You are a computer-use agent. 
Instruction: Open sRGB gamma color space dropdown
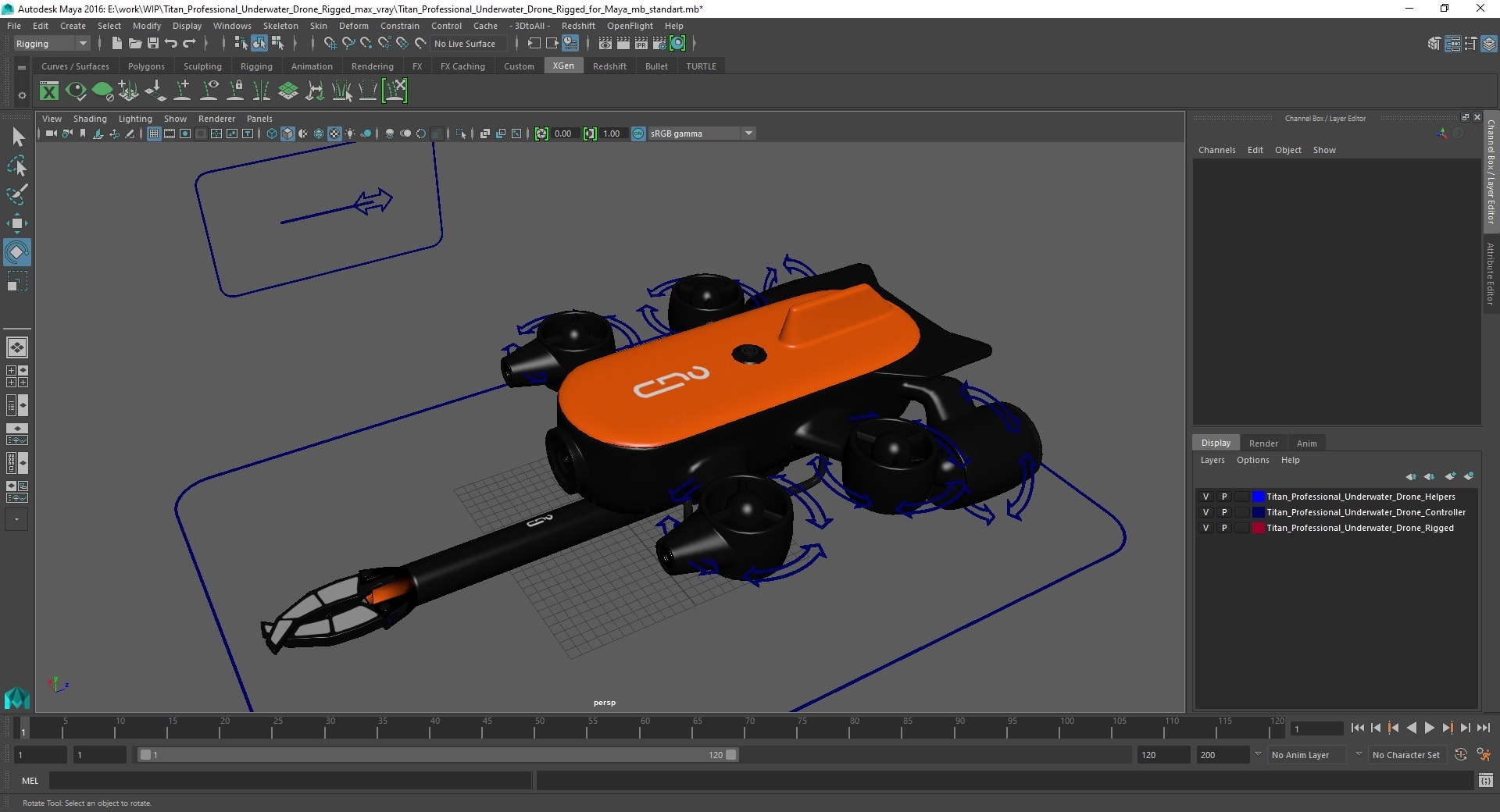pos(702,134)
